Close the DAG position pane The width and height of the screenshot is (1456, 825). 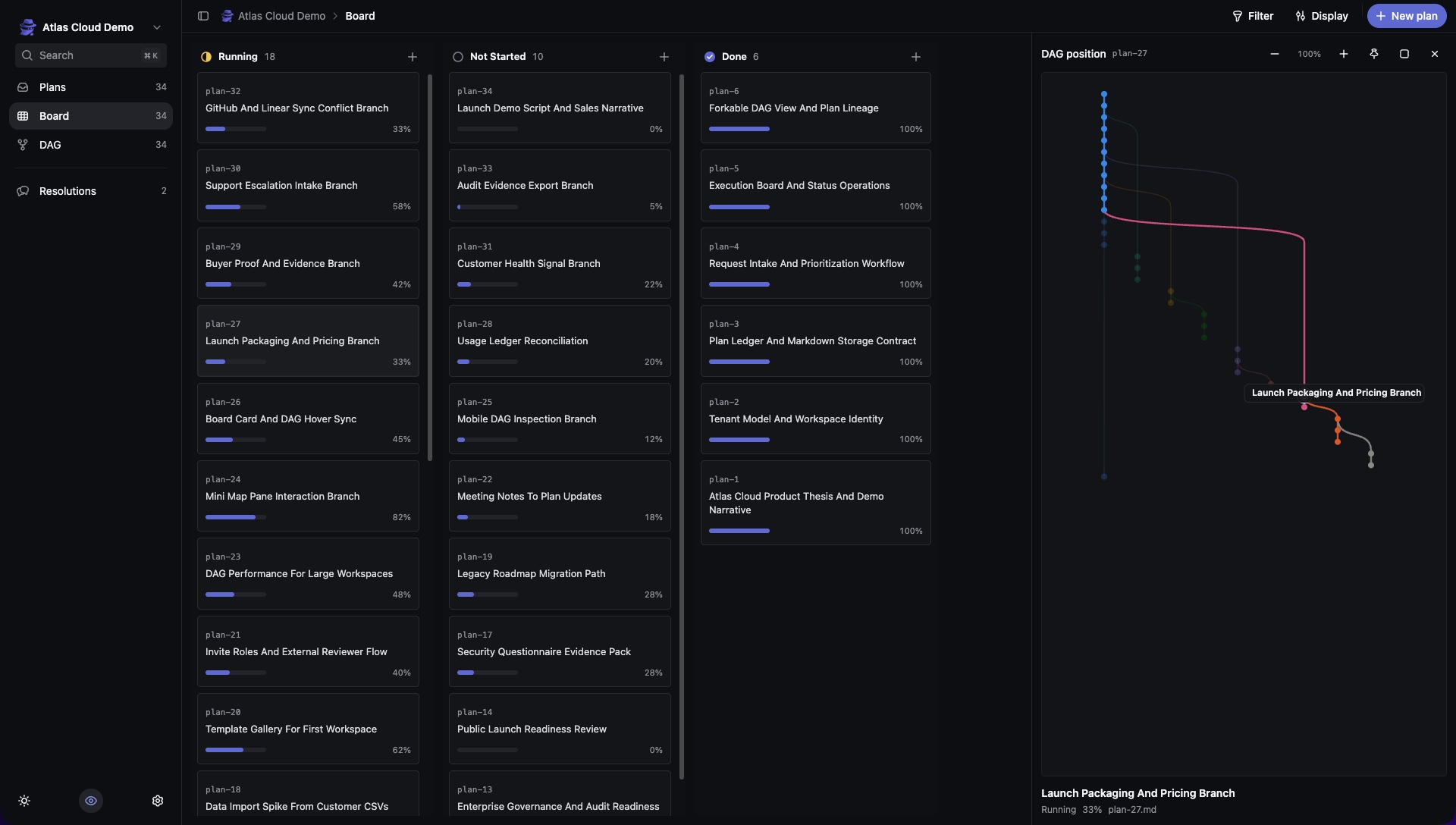pyautogui.click(x=1435, y=54)
